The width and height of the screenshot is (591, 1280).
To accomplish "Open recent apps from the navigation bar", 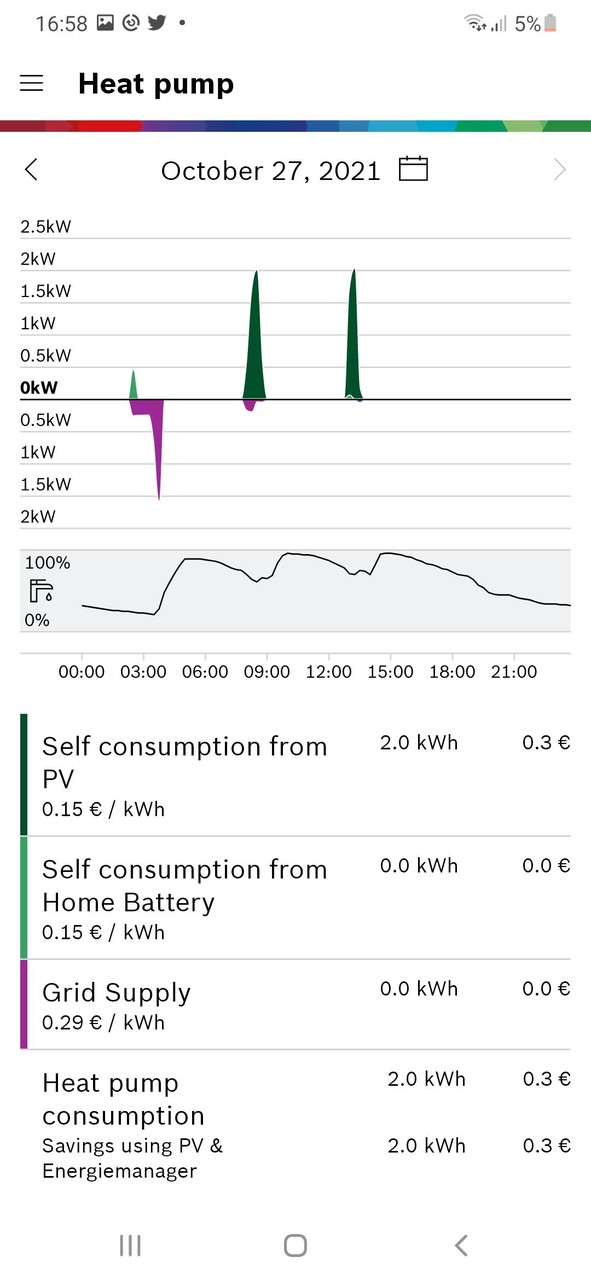I will pyautogui.click(x=130, y=1245).
